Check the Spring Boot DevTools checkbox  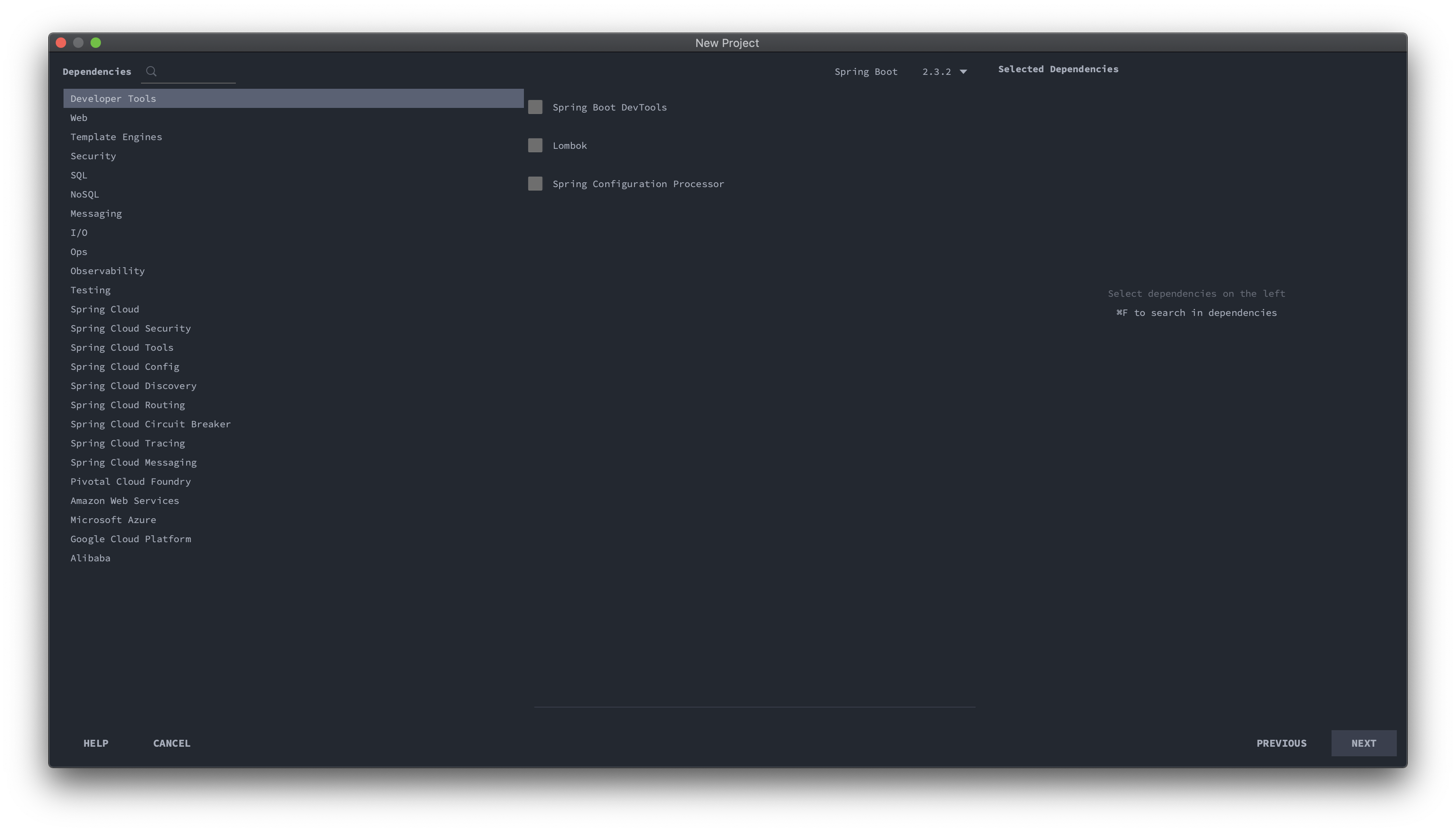pyautogui.click(x=535, y=107)
